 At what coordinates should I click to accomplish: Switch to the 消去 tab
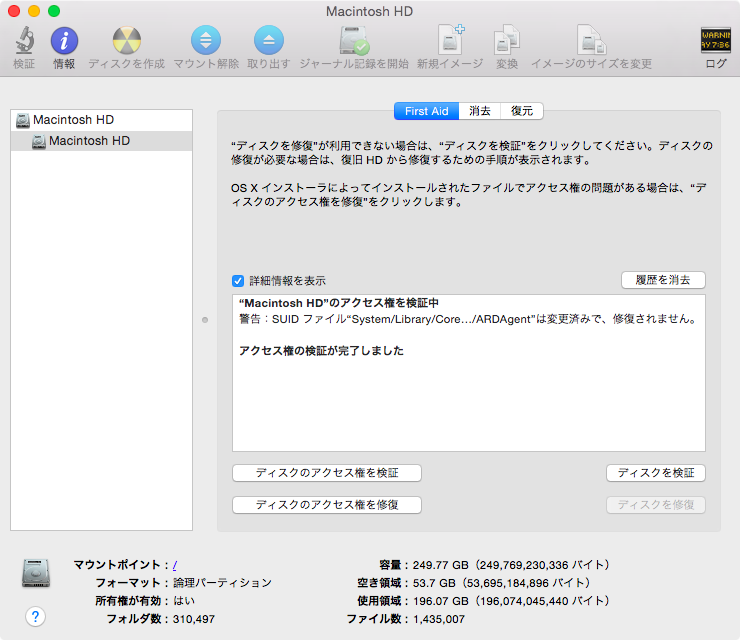(479, 111)
